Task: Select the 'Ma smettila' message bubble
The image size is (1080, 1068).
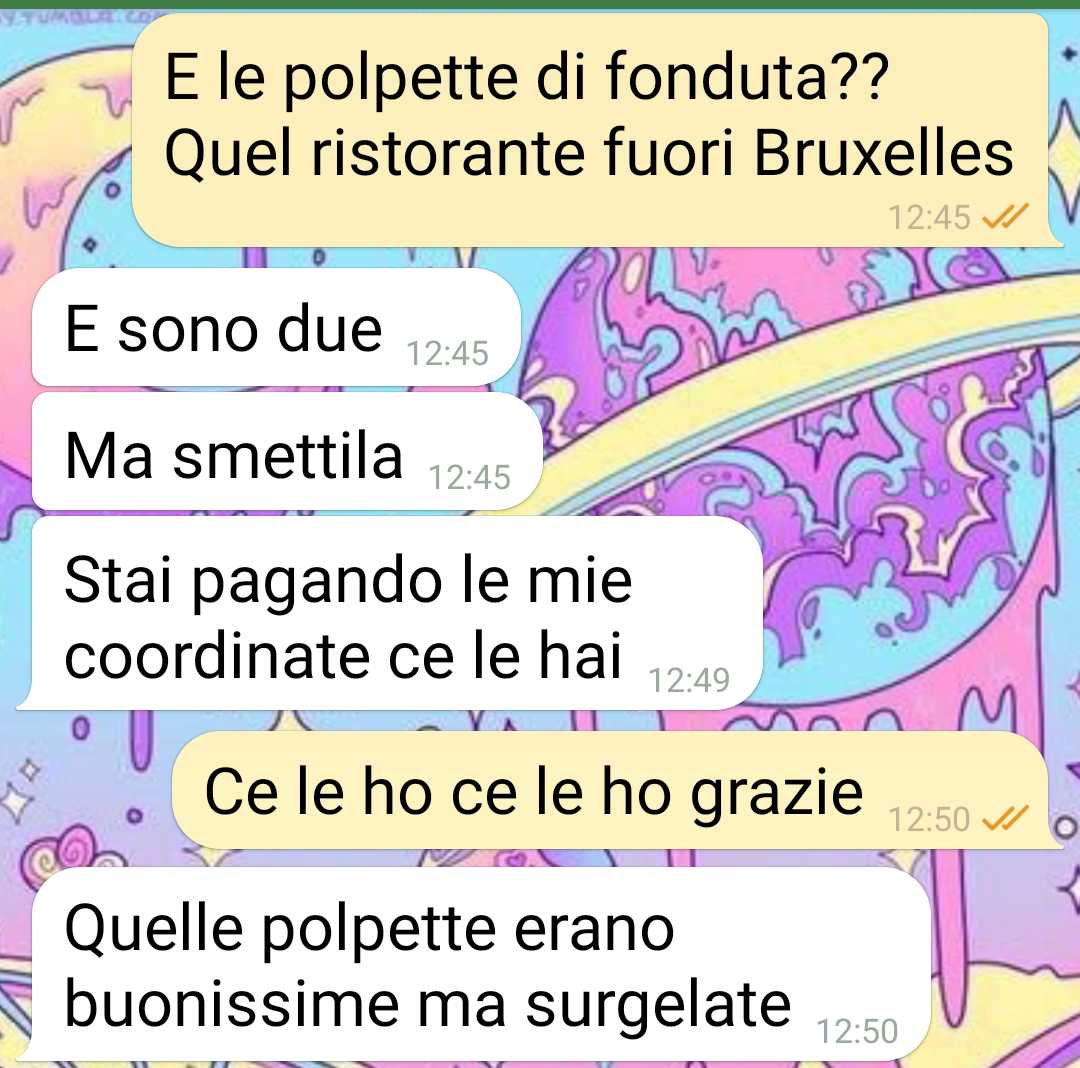Action: (287, 452)
